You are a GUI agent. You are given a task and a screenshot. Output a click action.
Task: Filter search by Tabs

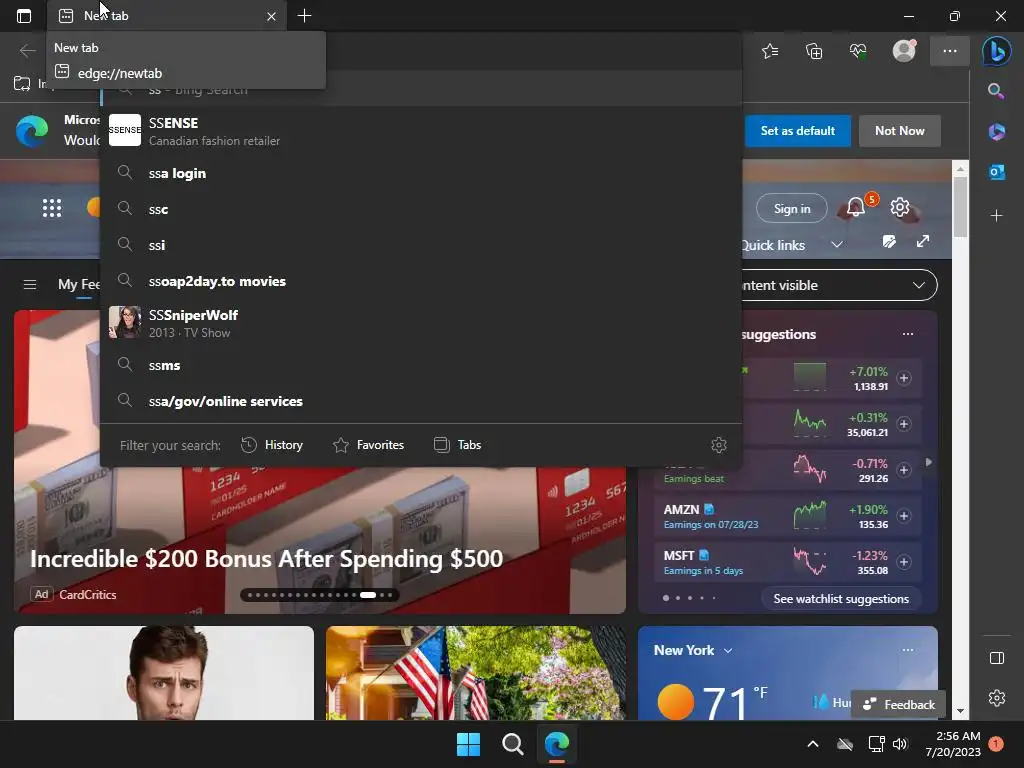[457, 445]
